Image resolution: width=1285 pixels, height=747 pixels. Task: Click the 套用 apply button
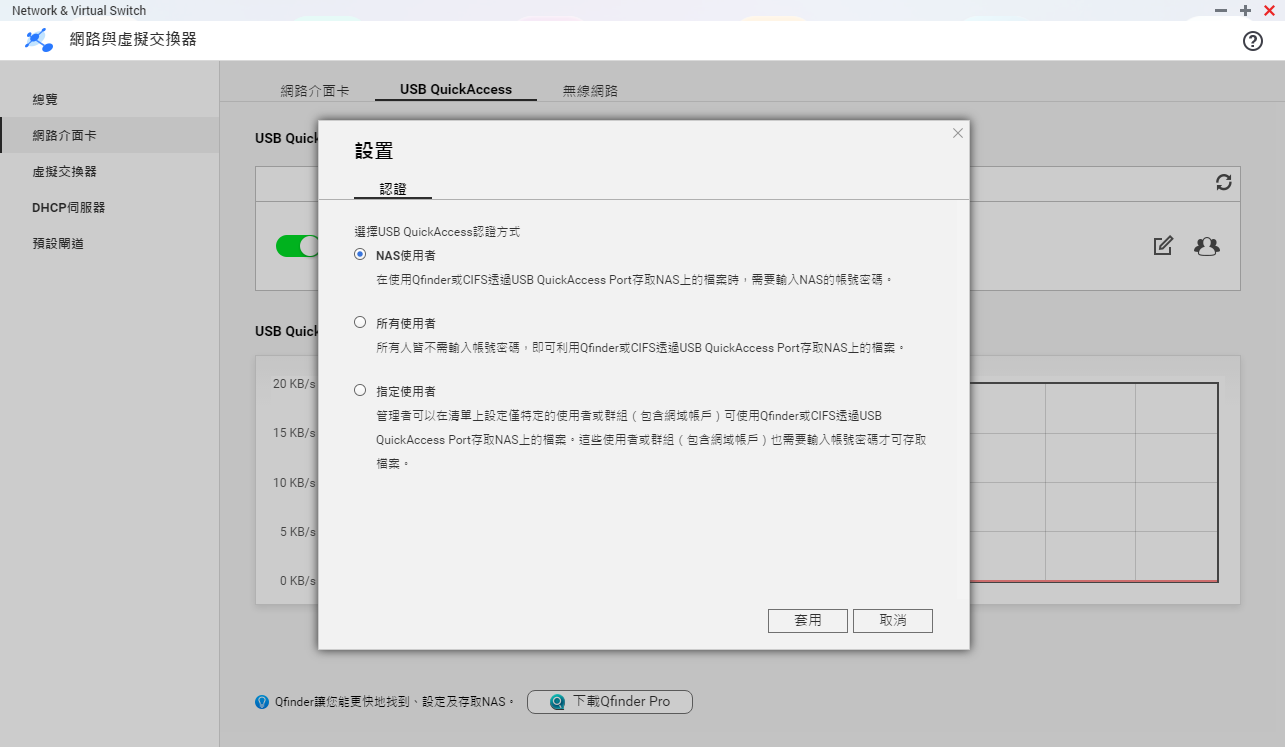coord(808,620)
